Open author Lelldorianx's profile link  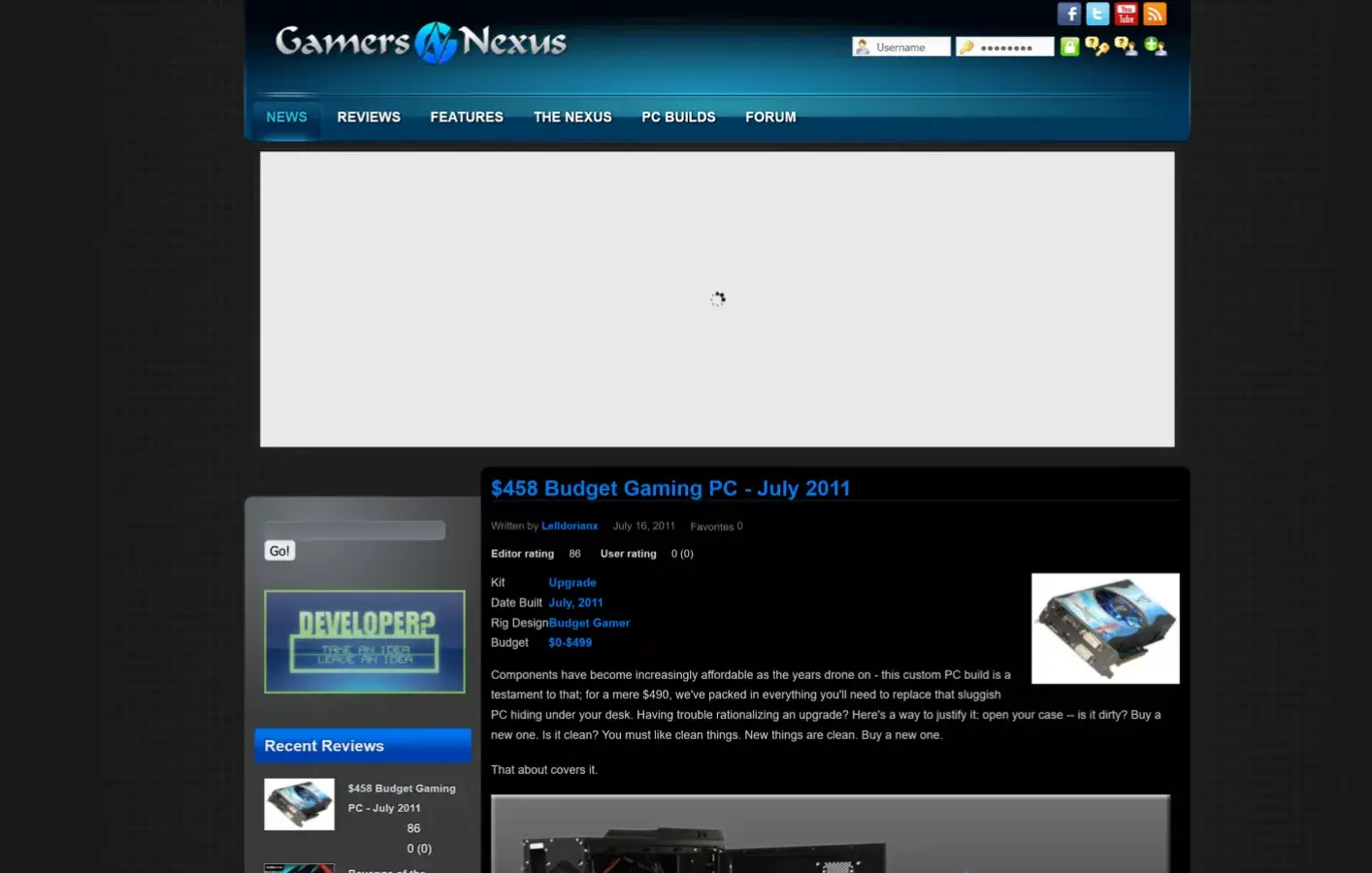[570, 526]
